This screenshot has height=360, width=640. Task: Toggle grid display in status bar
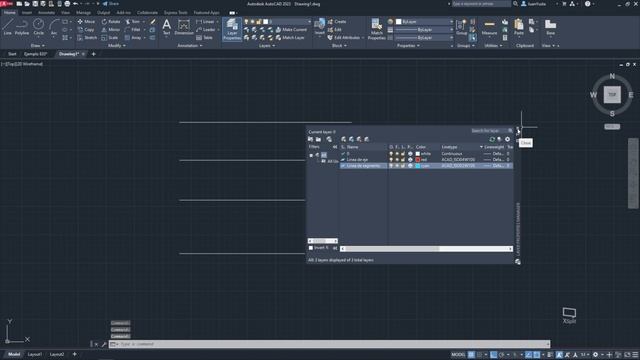(x=471, y=355)
